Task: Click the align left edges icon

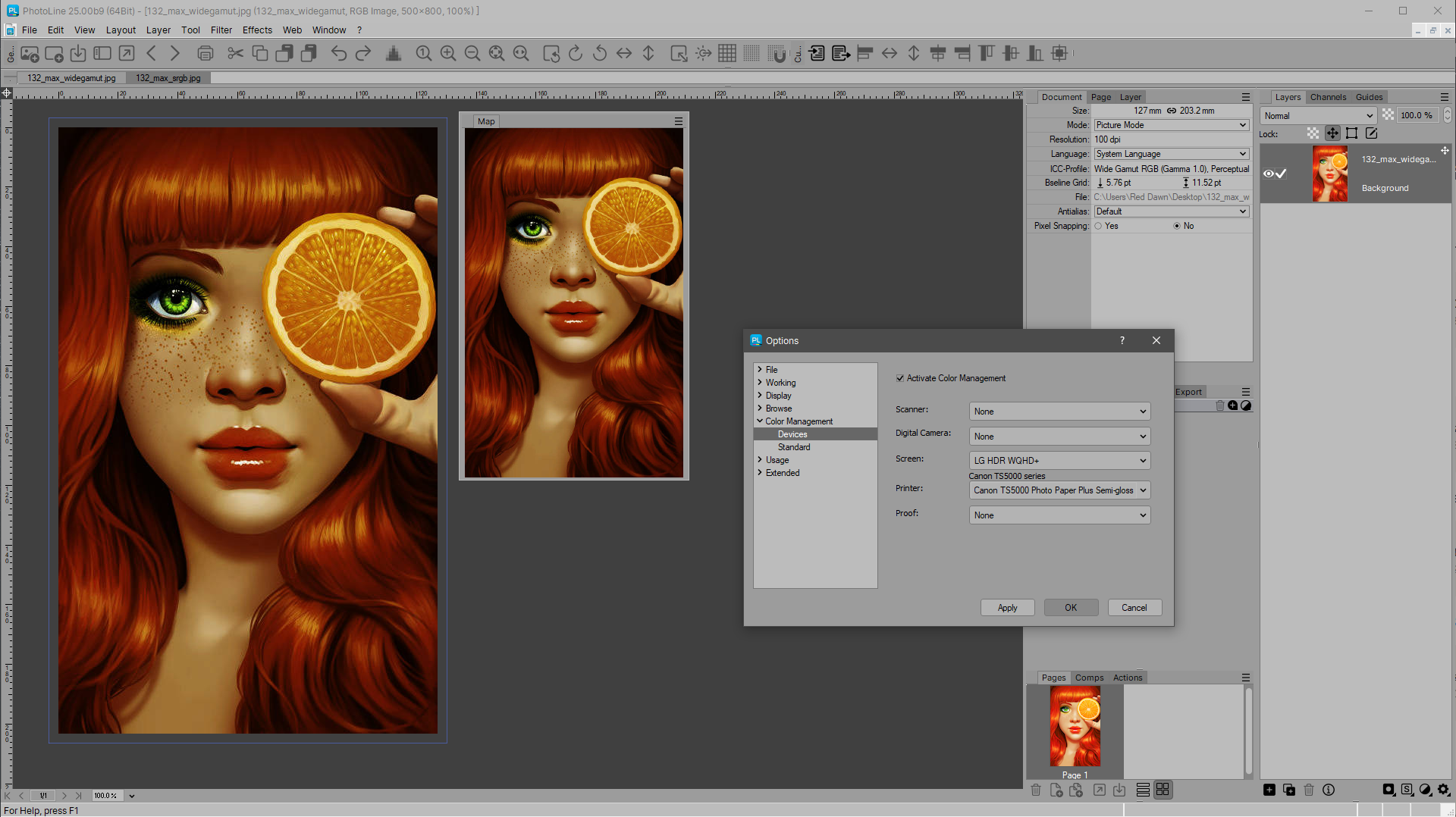Action: click(x=865, y=53)
